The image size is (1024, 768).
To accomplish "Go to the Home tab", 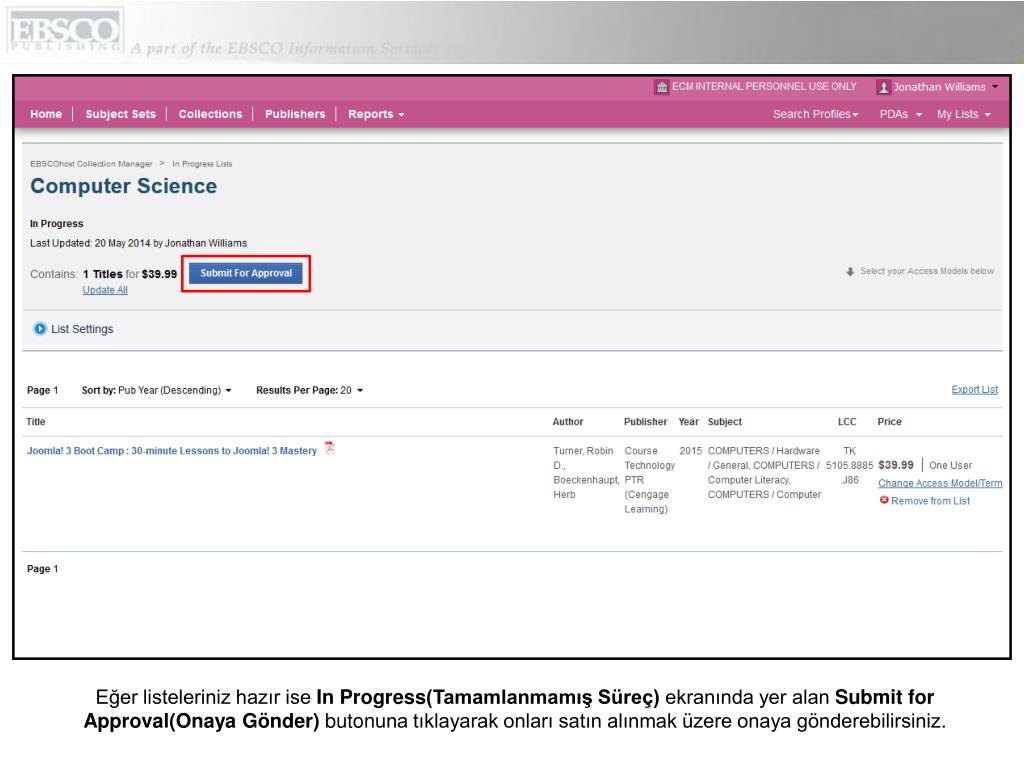I will pos(46,114).
